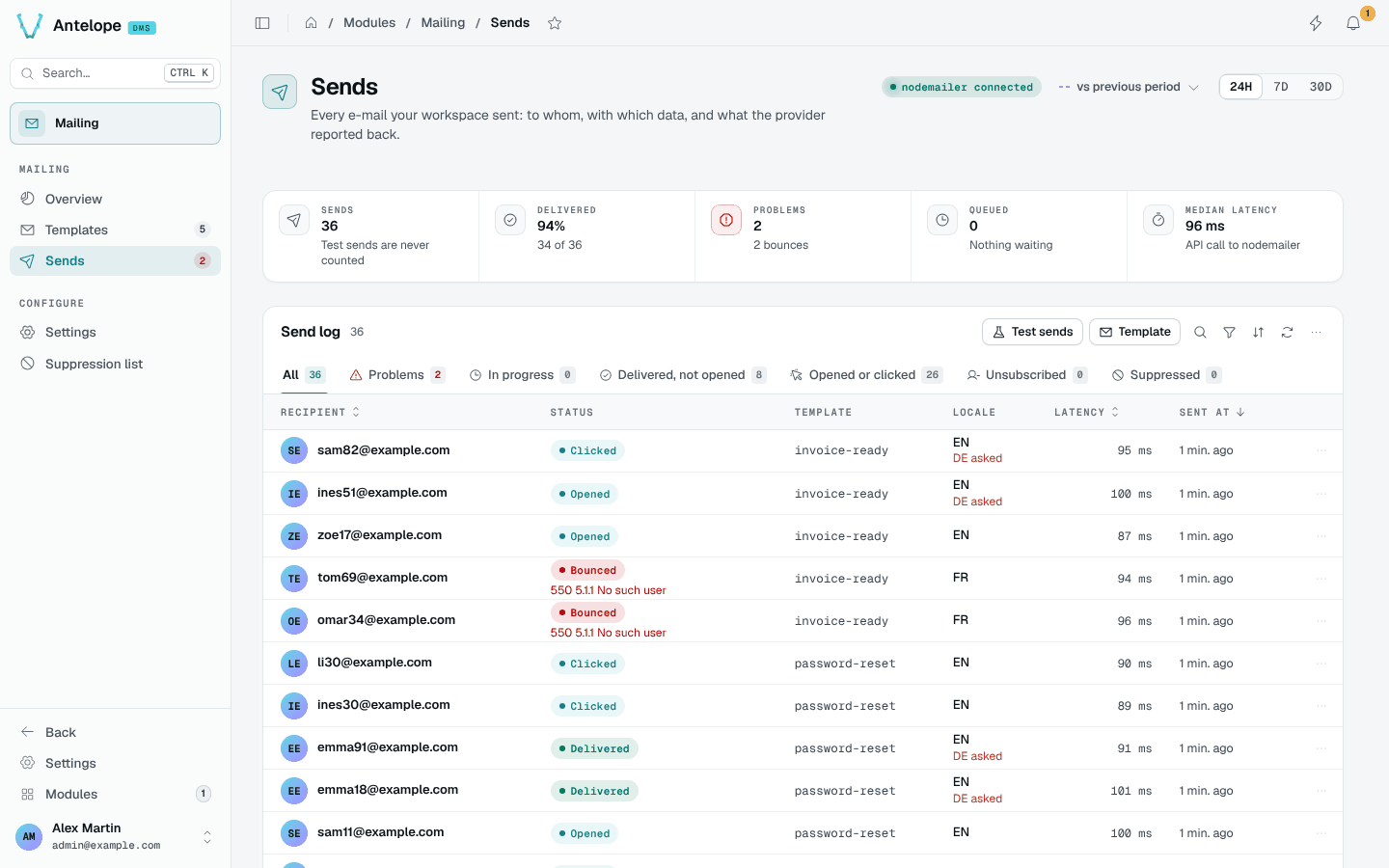Click the Modules breadcrumb link

point(369,23)
